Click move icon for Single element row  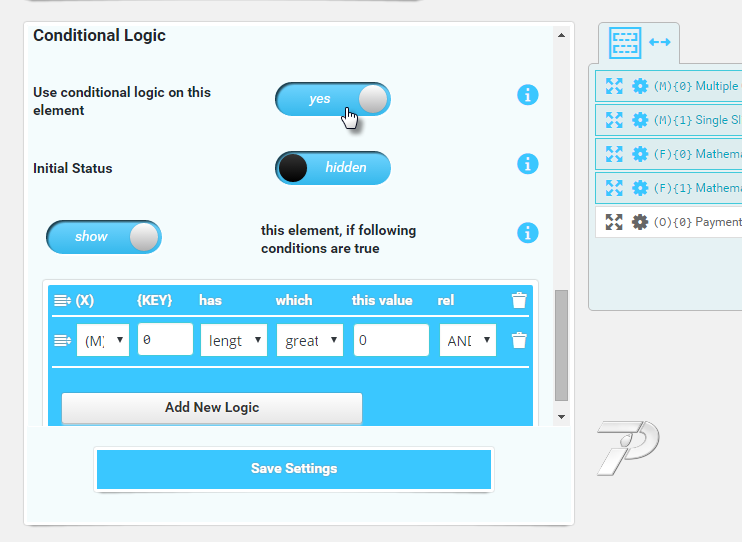coord(614,120)
